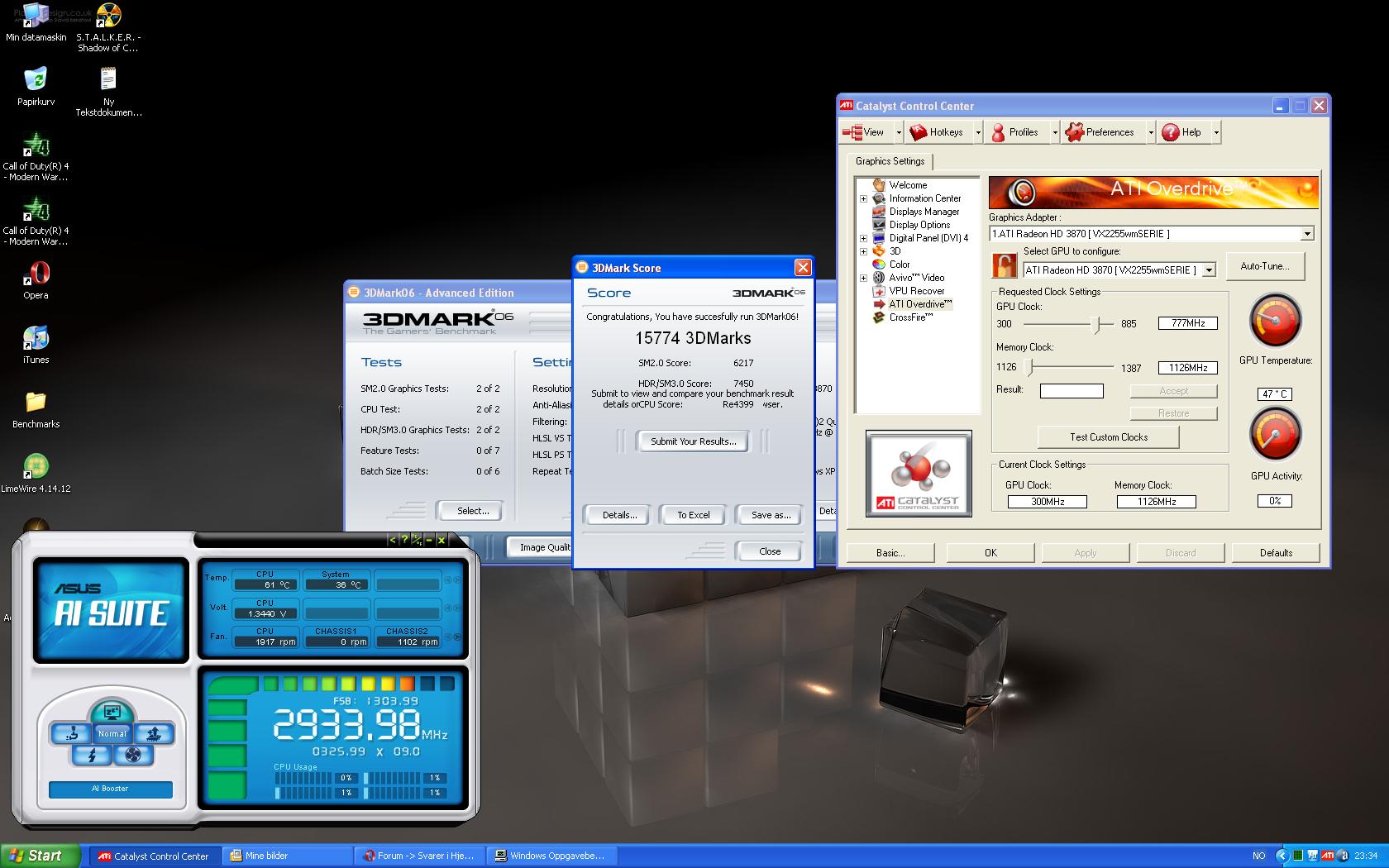Click the AI Suite gear-shift mode icon

pyautogui.click(x=70, y=733)
